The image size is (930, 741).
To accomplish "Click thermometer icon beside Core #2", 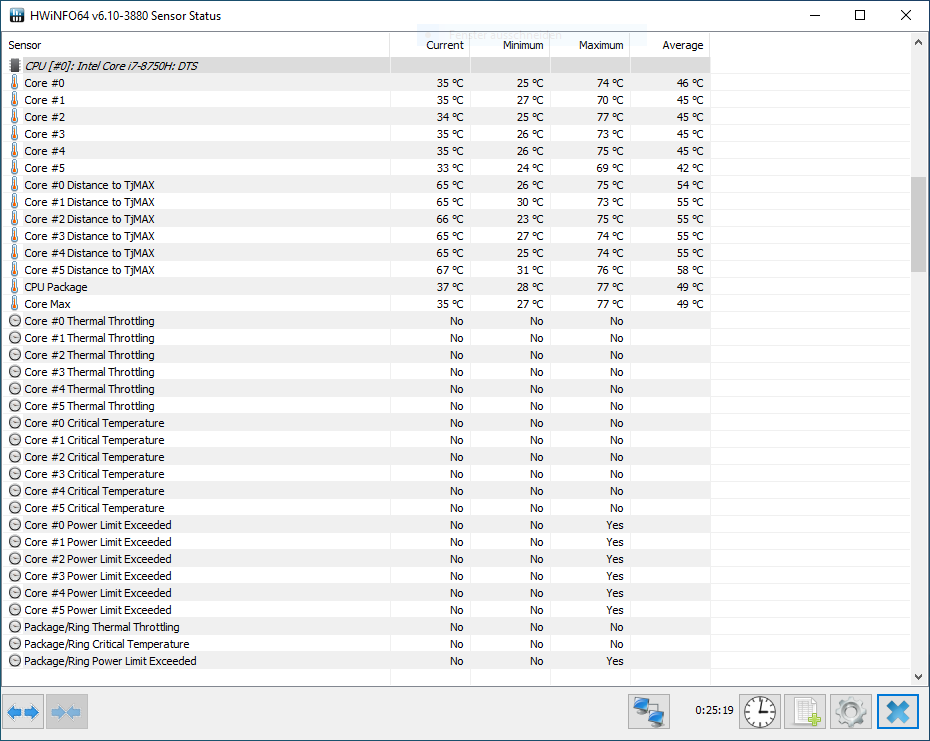I will 15,117.
